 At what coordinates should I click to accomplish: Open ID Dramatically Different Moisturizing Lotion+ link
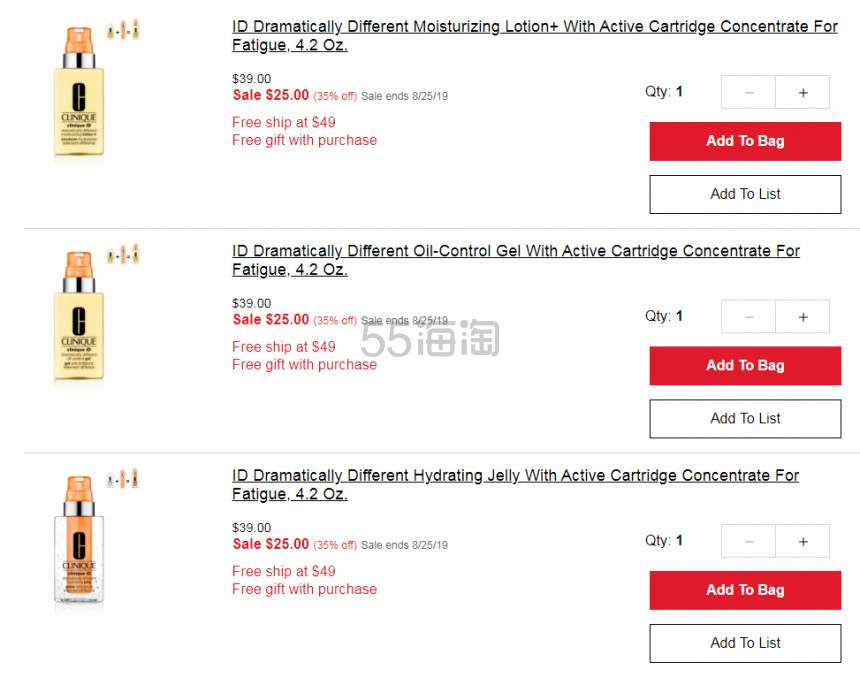pyautogui.click(x=534, y=36)
